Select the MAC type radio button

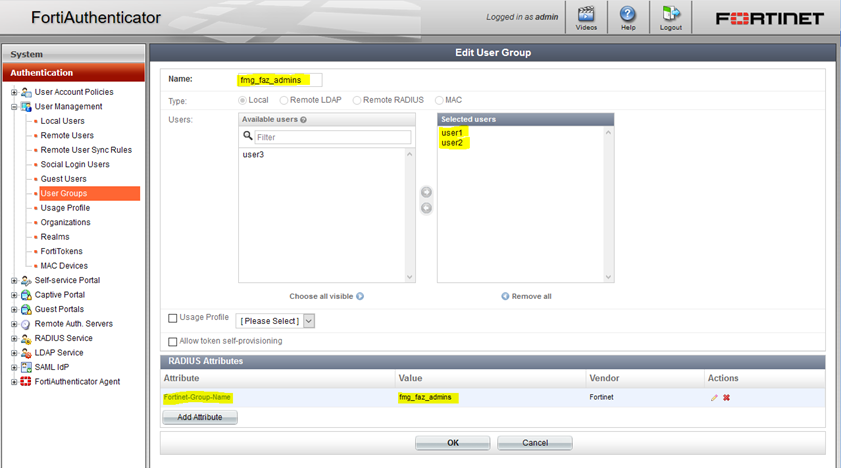tap(439, 100)
